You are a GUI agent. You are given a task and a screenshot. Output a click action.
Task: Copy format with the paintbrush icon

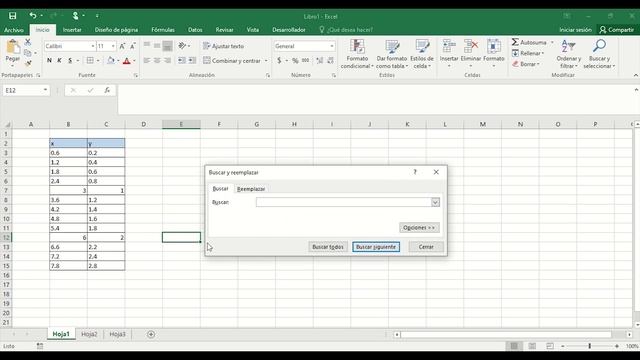click(28, 63)
